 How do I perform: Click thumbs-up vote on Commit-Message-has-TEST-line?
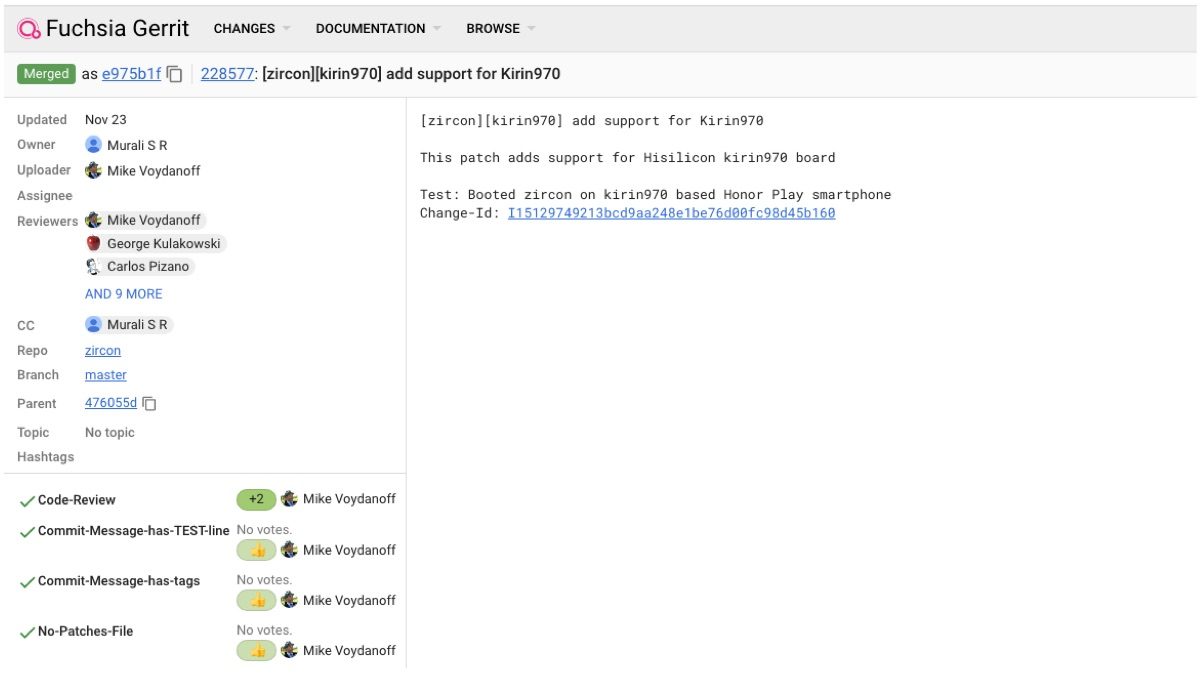tap(257, 550)
